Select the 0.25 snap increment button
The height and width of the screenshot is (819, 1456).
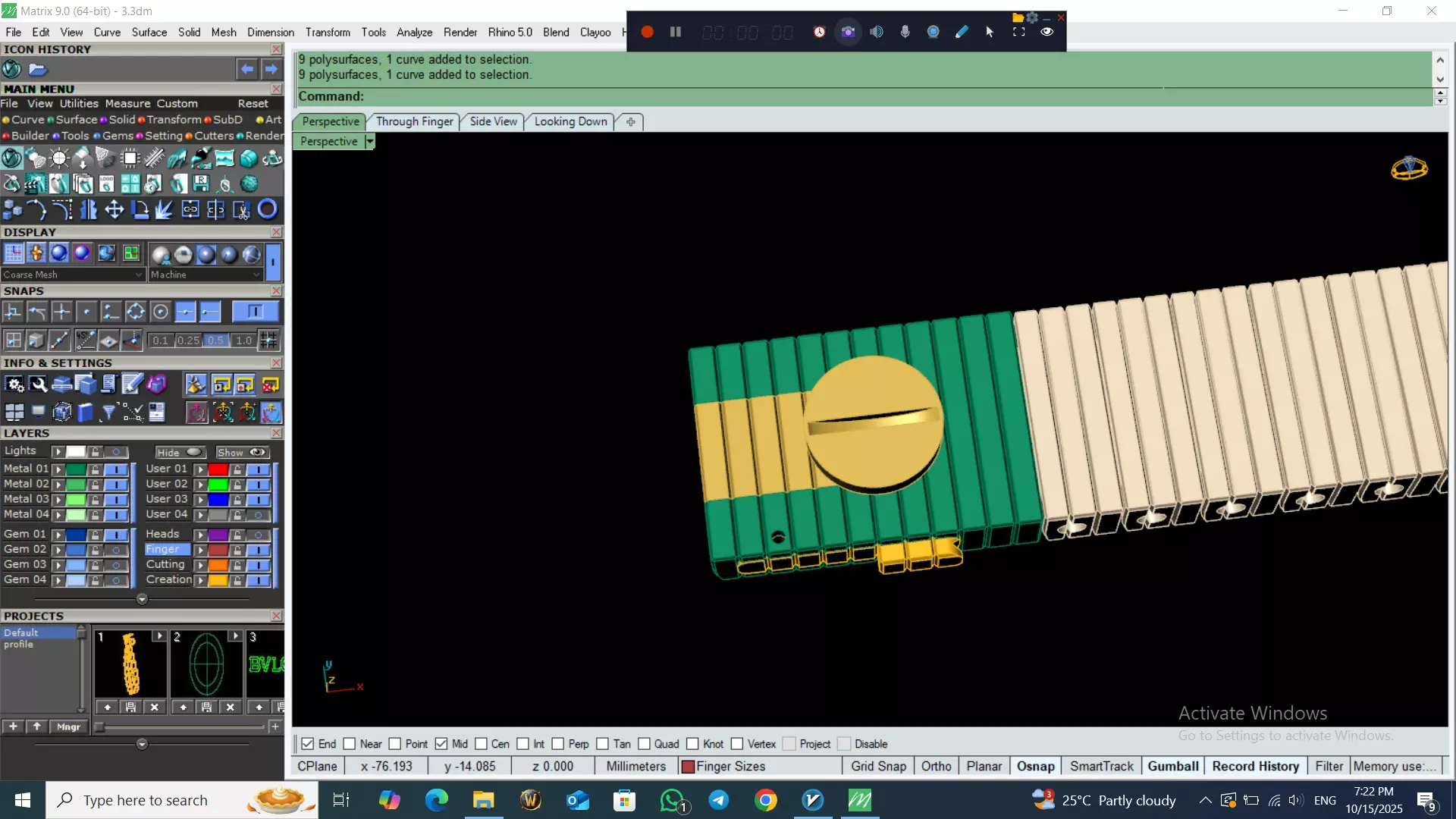(x=188, y=340)
